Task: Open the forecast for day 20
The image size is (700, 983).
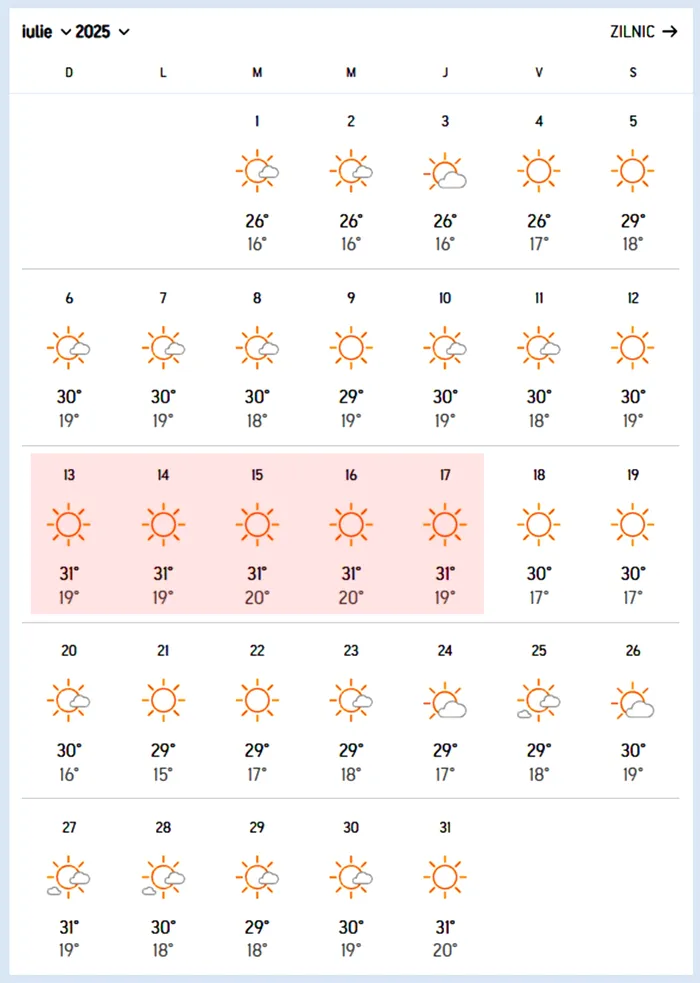Action: pyautogui.click(x=69, y=711)
